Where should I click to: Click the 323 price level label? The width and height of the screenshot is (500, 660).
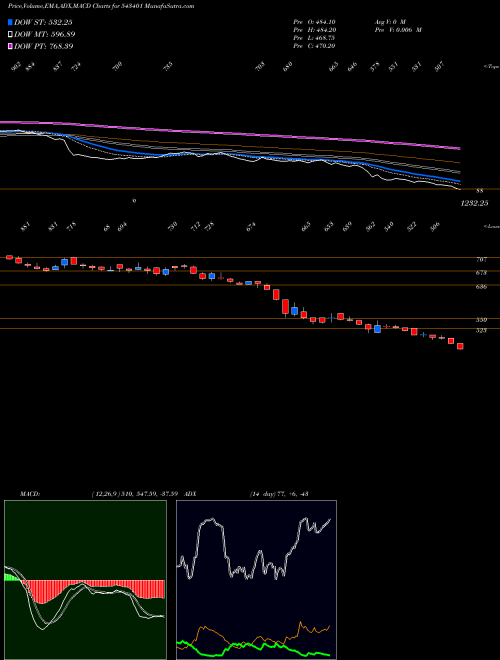(481, 330)
